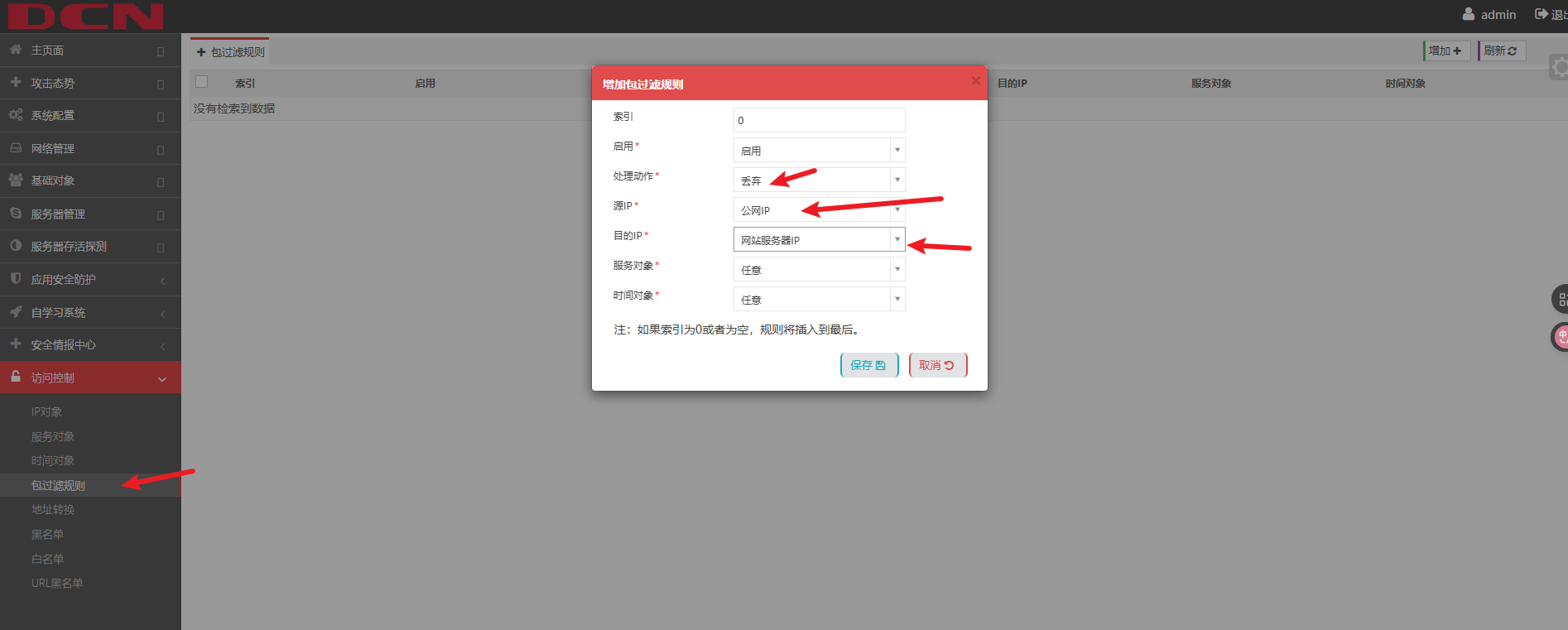Click the 目的IP column header

point(1012,83)
